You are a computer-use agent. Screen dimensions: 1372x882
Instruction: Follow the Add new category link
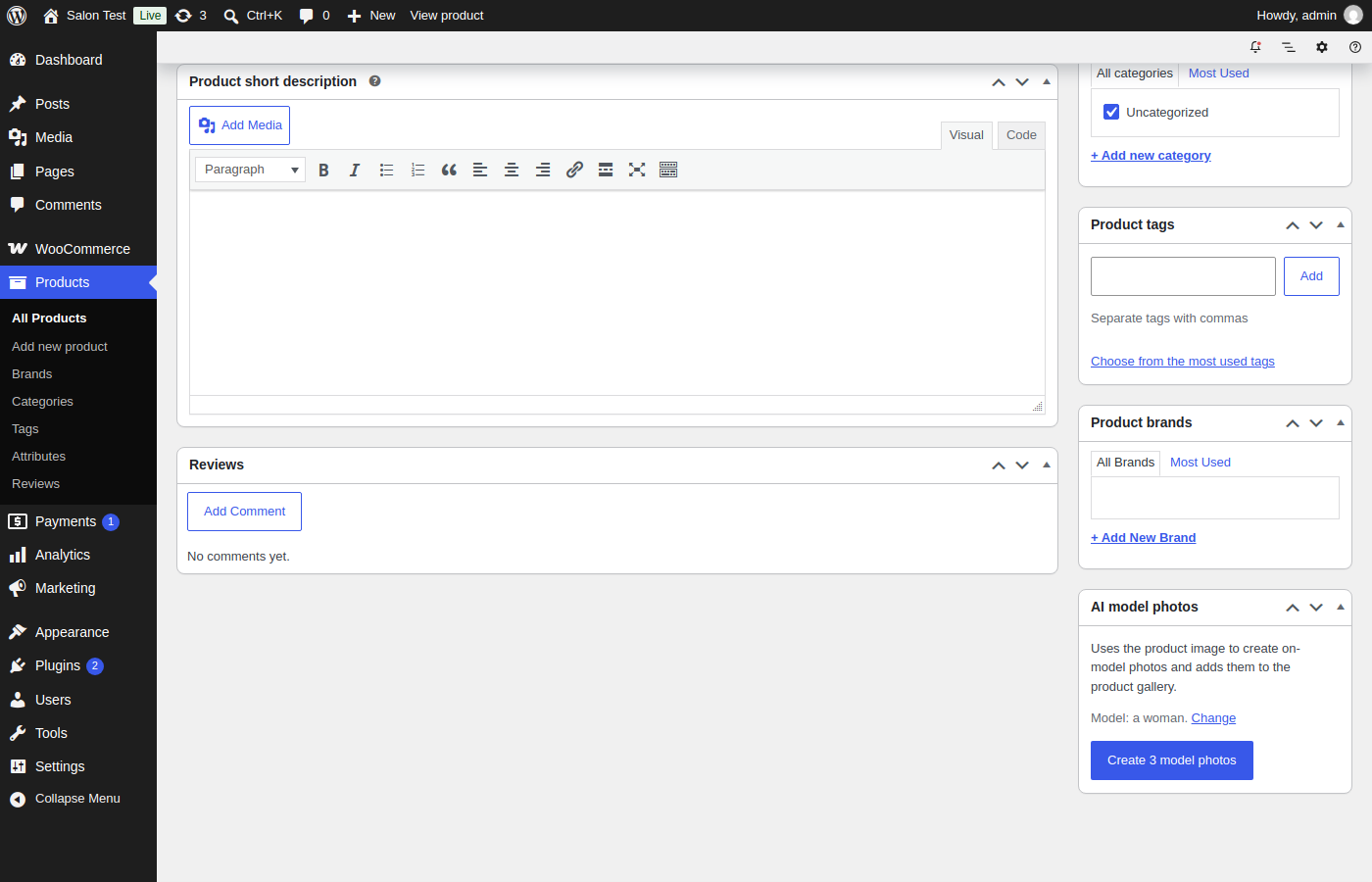click(x=1151, y=156)
